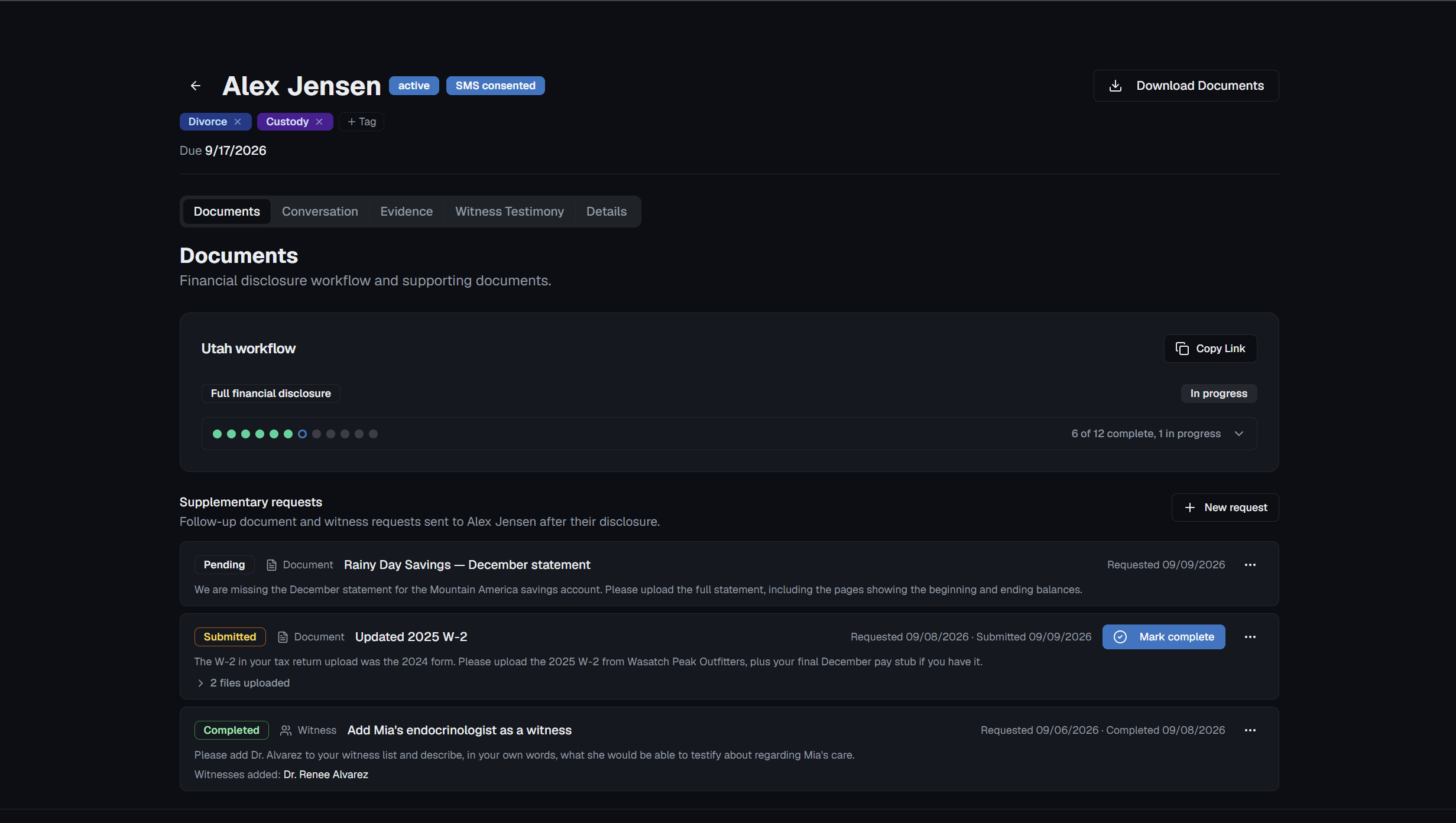Click the Submitted status badge
The width and height of the screenshot is (1456, 823).
pyautogui.click(x=230, y=637)
